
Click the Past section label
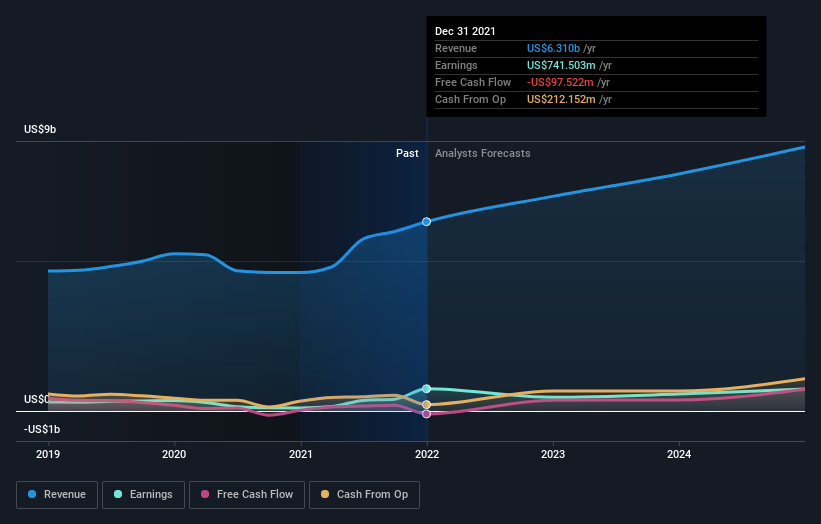click(407, 153)
